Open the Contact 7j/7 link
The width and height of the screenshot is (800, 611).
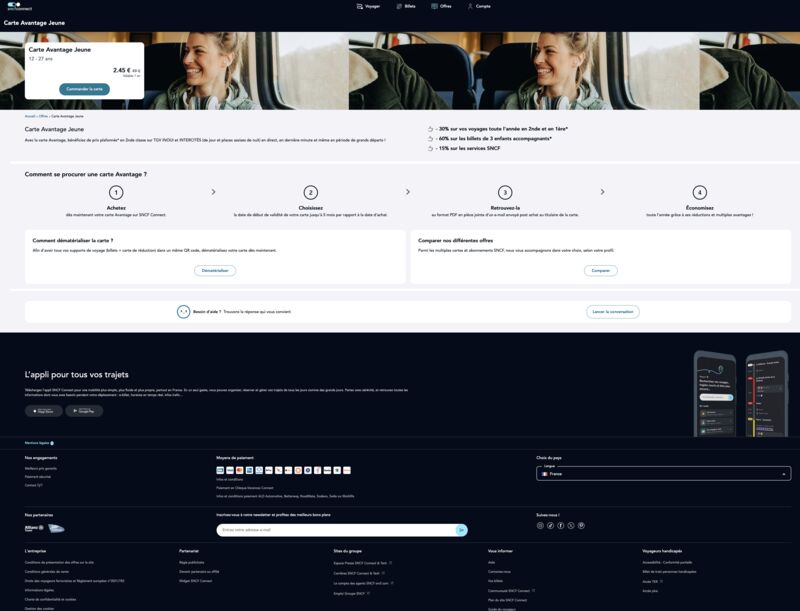pyautogui.click(x=34, y=485)
